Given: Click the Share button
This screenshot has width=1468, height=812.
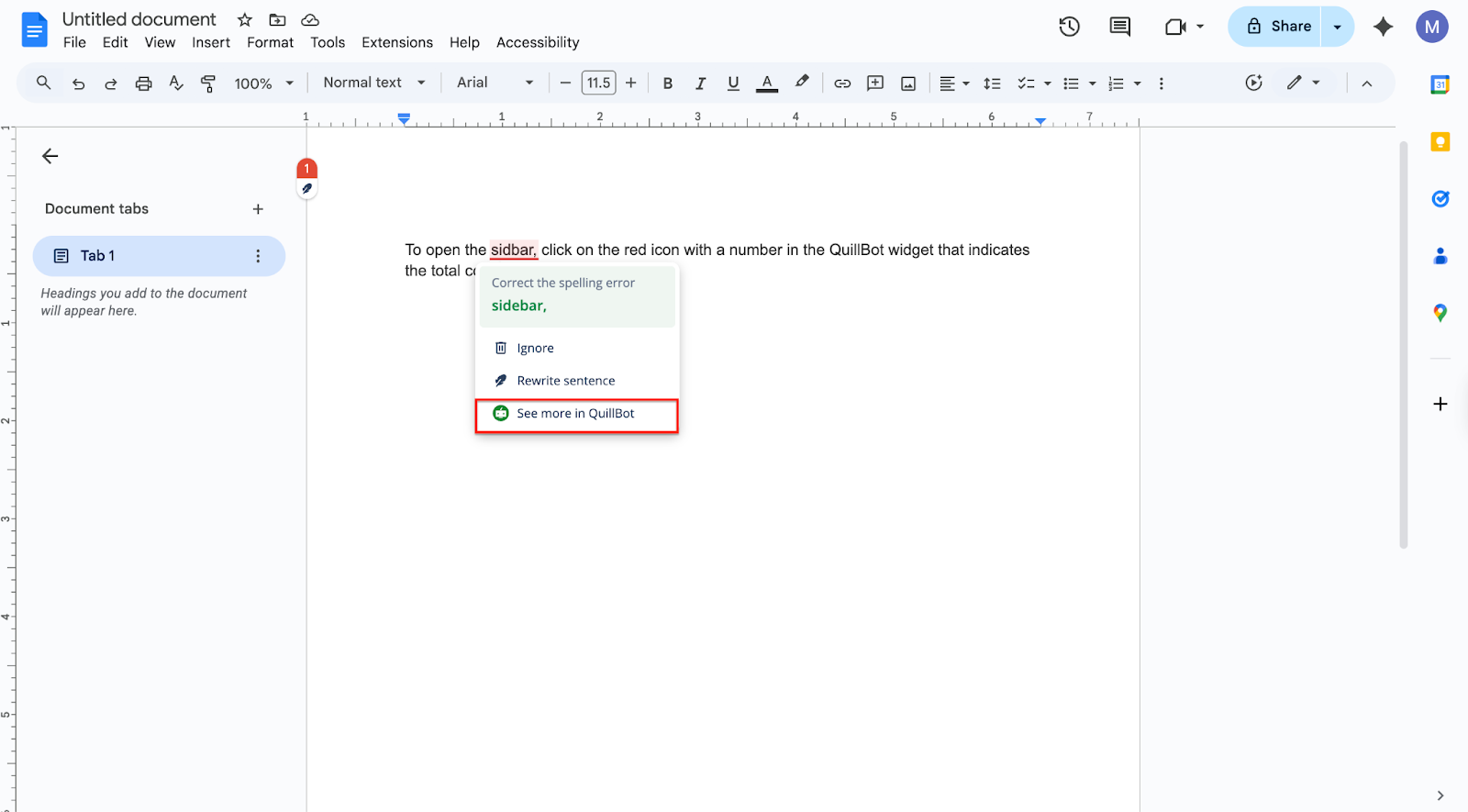Looking at the screenshot, I should click(x=1279, y=27).
